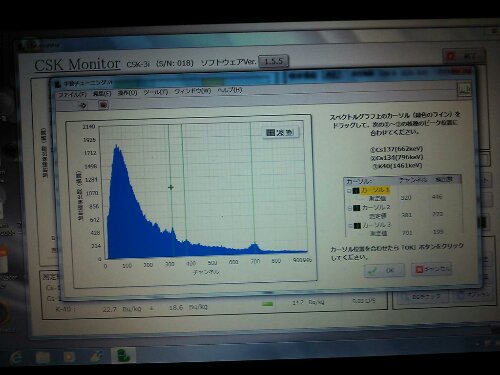Confirm cursor positions with OK button
Screen dimensions: 500x375
[x=385, y=270]
